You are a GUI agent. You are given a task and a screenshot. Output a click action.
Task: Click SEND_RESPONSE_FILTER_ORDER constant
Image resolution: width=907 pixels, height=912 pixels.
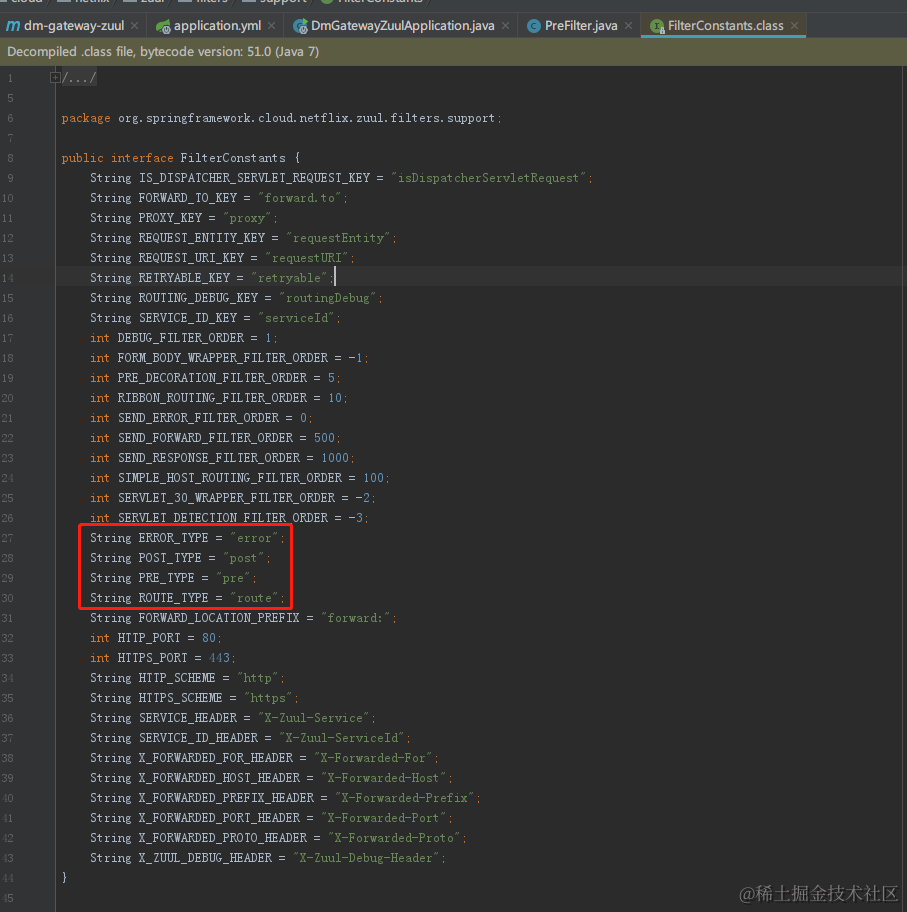208,458
